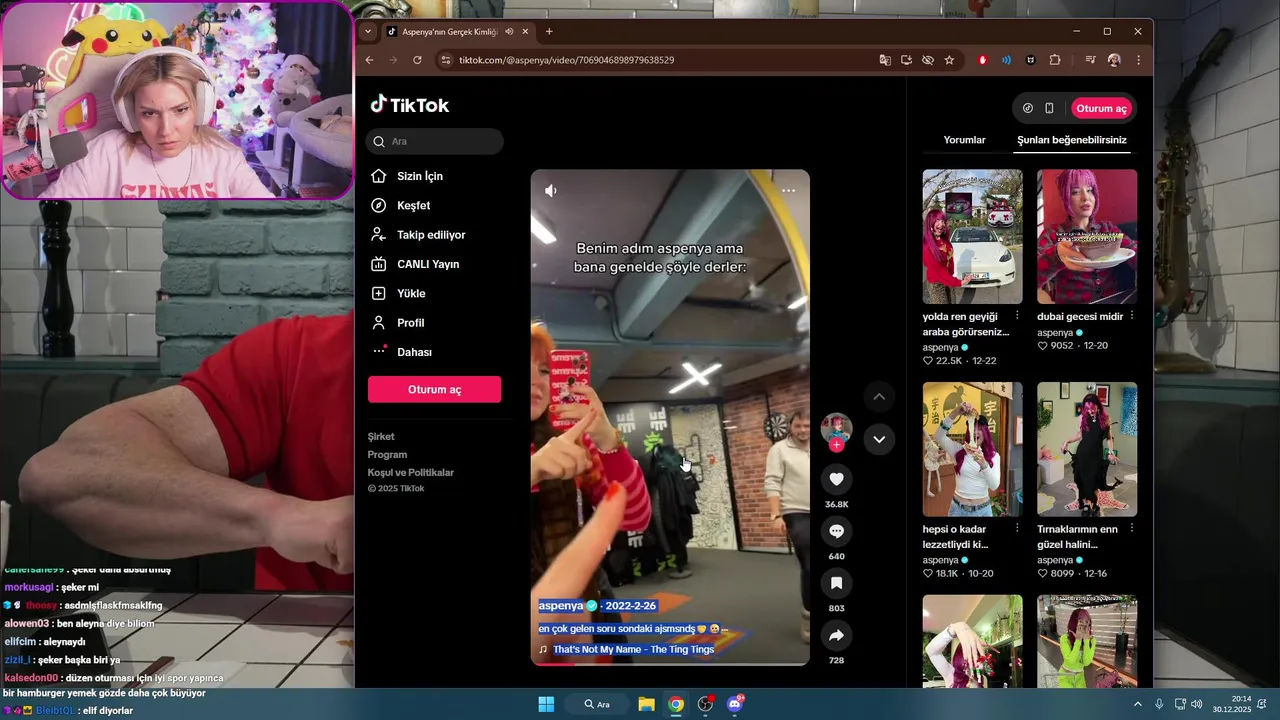Open the Dahası more menu

click(400, 352)
